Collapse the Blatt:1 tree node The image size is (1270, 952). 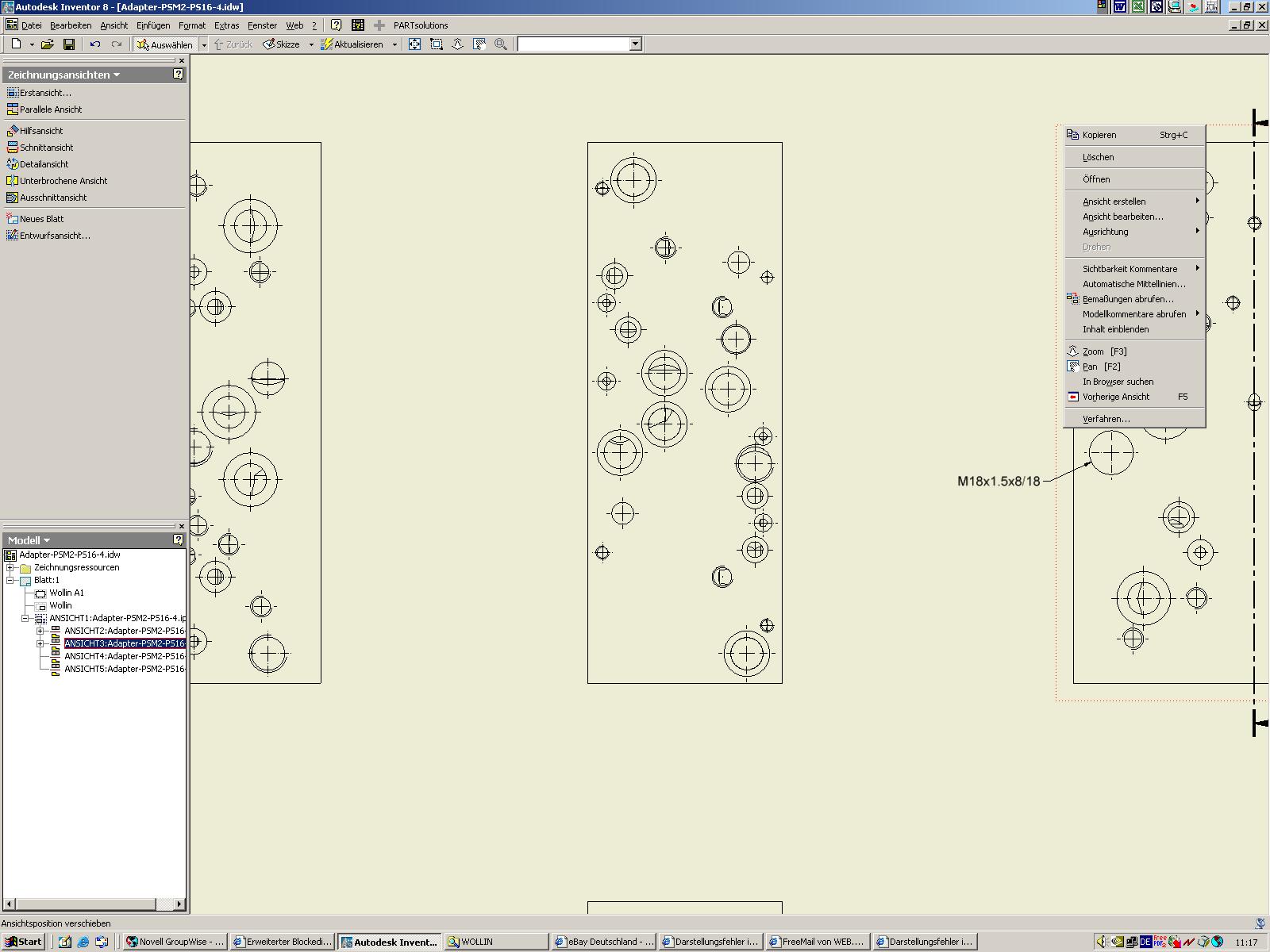coord(10,581)
